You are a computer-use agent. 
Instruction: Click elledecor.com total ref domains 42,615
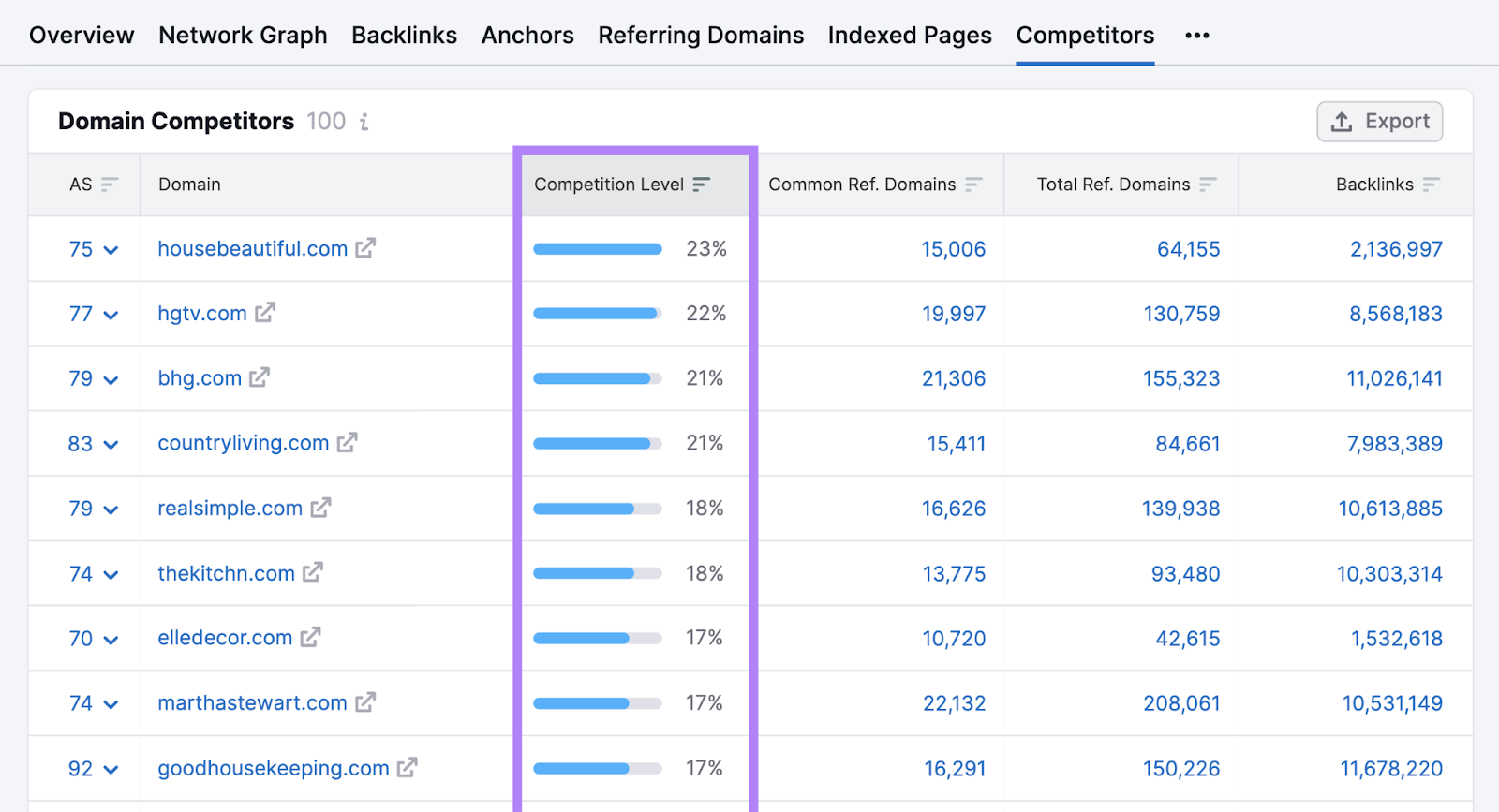tap(1188, 639)
